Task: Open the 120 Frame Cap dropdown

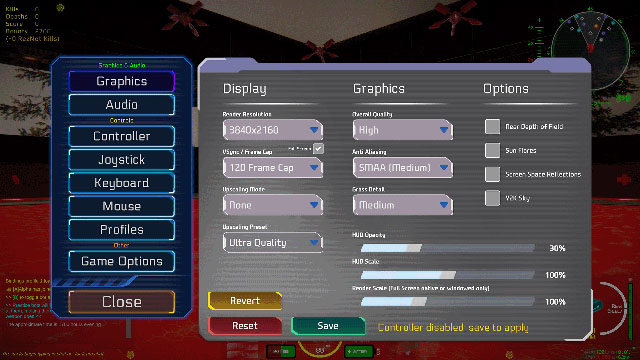Action: coord(273,167)
